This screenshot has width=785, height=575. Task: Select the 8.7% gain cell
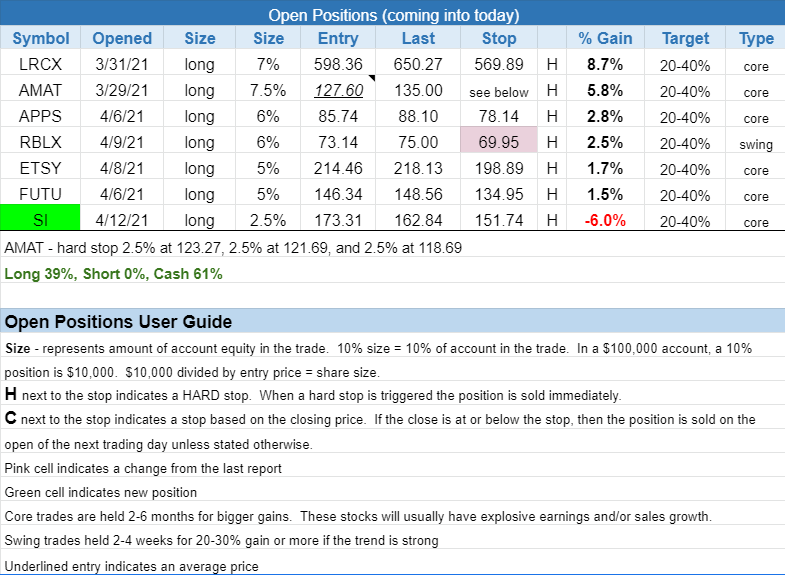605,64
